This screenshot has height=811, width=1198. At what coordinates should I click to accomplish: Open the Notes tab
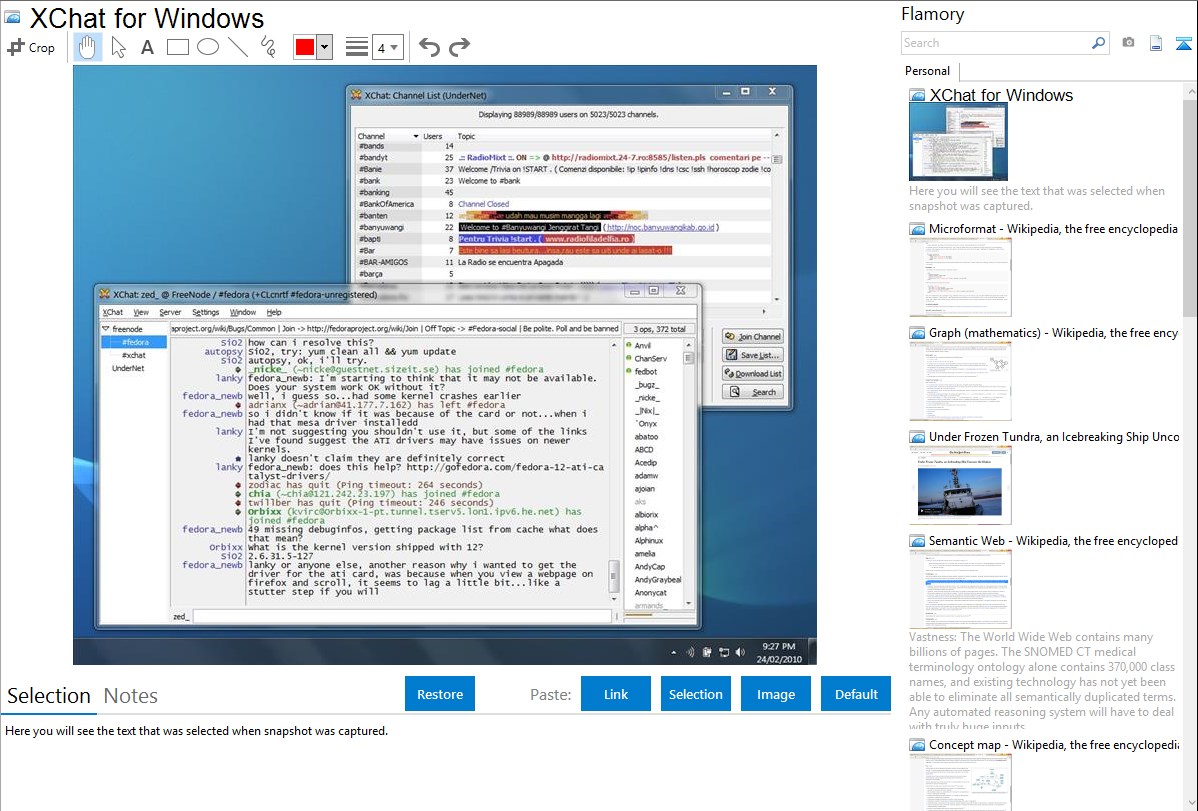pos(131,696)
